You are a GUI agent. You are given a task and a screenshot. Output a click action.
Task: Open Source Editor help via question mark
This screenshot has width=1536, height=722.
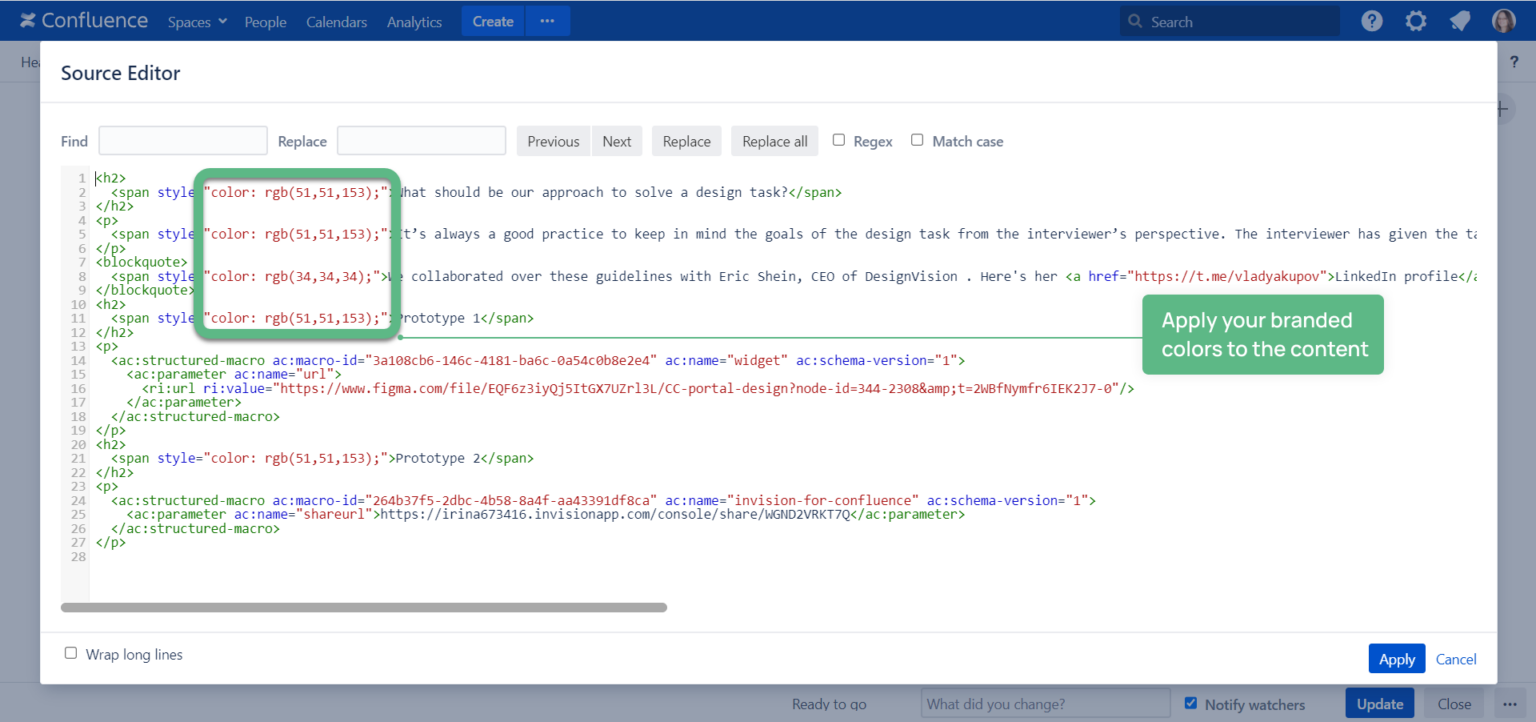[x=1515, y=61]
